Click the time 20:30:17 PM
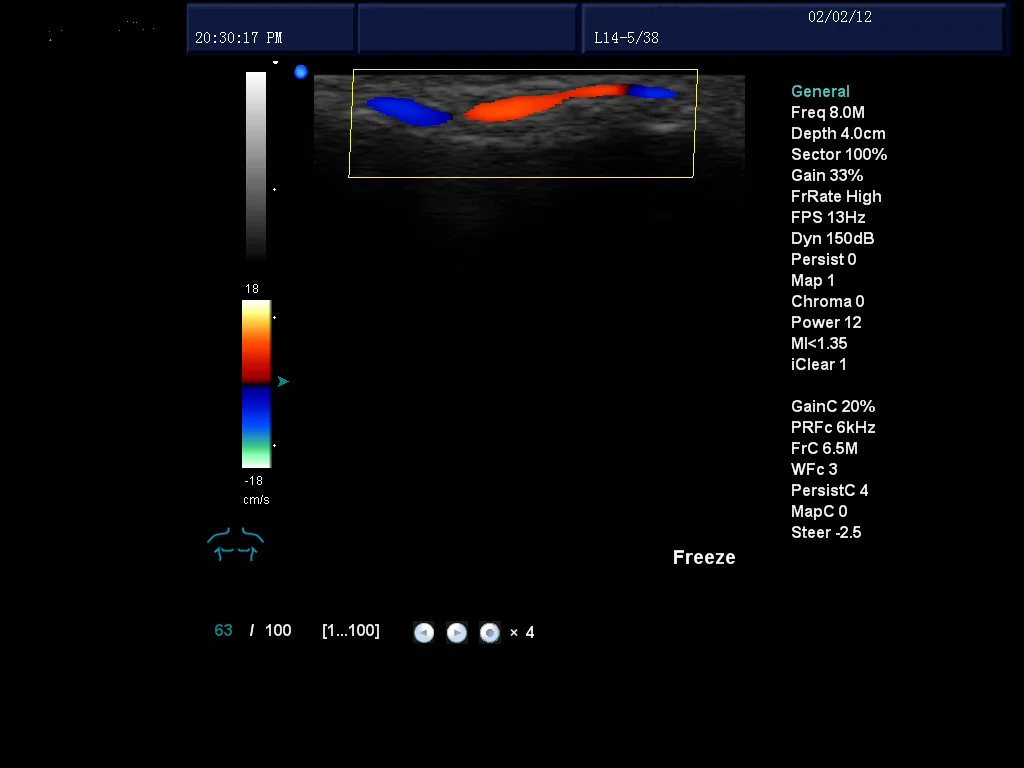Screen dimensions: 1024x768 coord(239,38)
